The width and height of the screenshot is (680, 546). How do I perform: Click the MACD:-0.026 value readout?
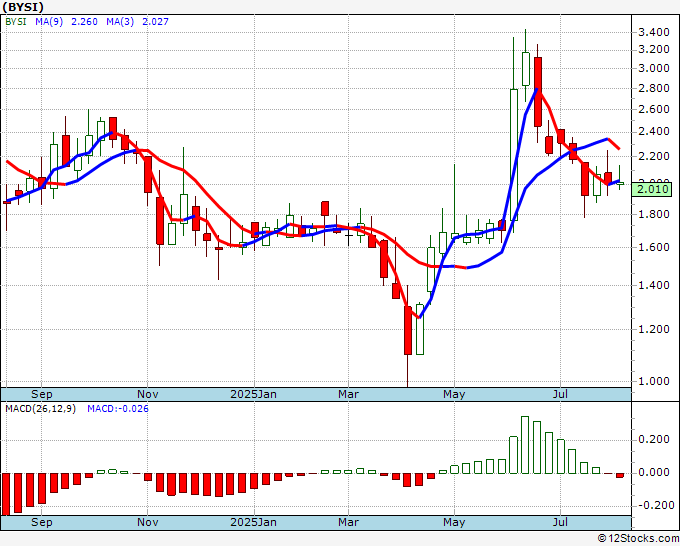[118, 409]
